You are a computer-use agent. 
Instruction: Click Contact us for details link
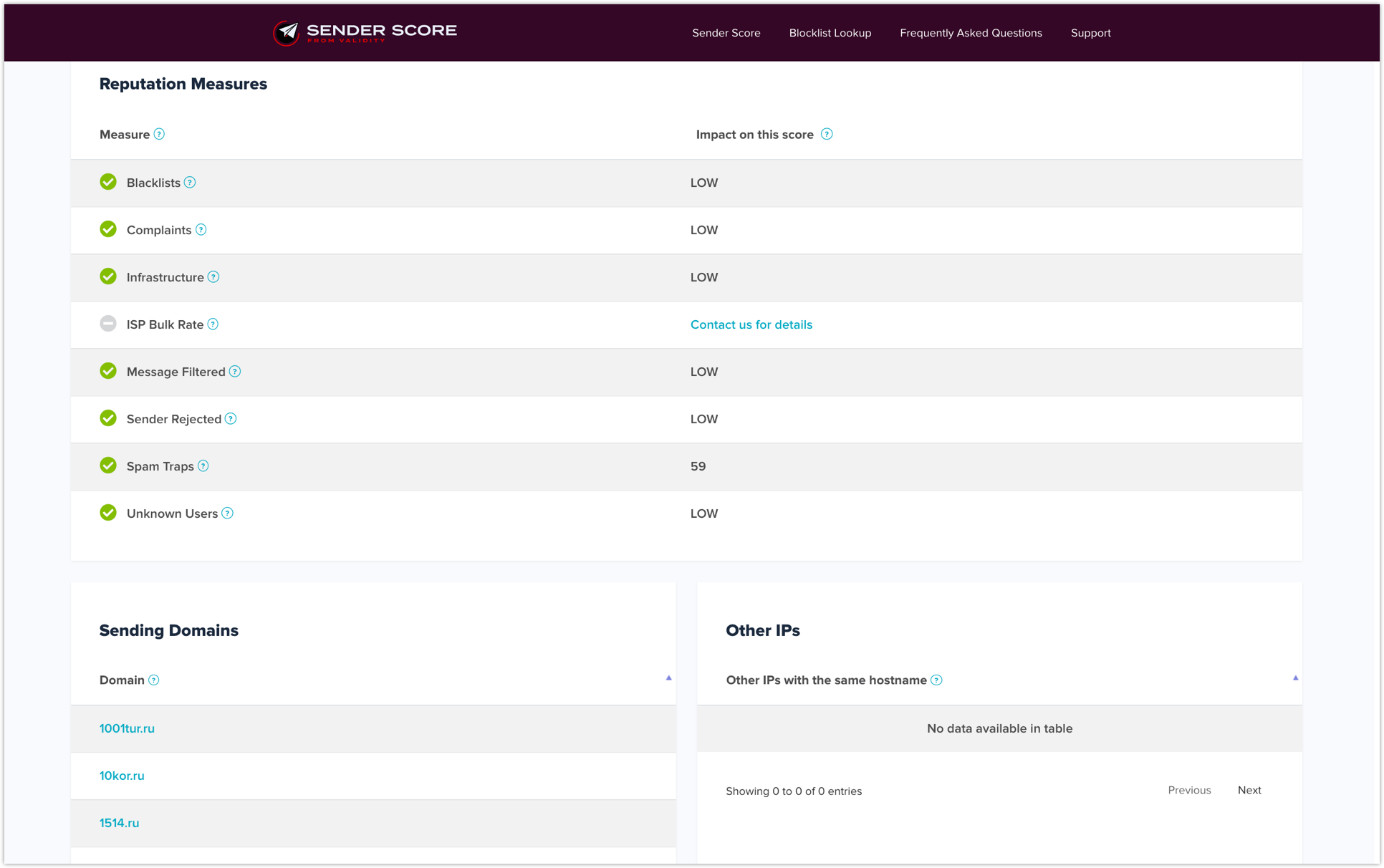[751, 324]
